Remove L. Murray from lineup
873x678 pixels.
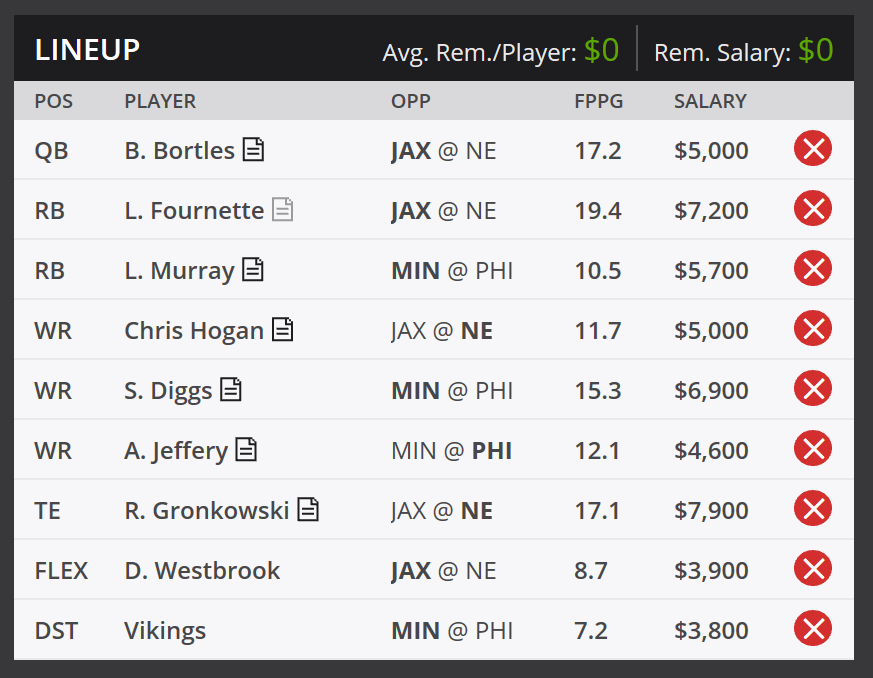(813, 269)
